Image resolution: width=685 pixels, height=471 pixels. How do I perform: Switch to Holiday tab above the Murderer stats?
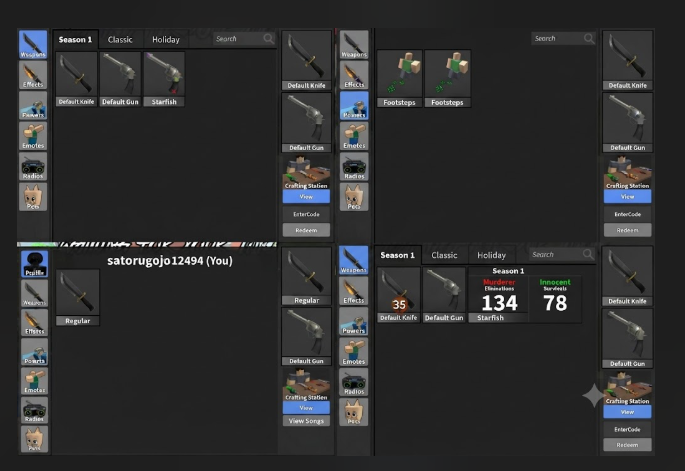[491, 255]
